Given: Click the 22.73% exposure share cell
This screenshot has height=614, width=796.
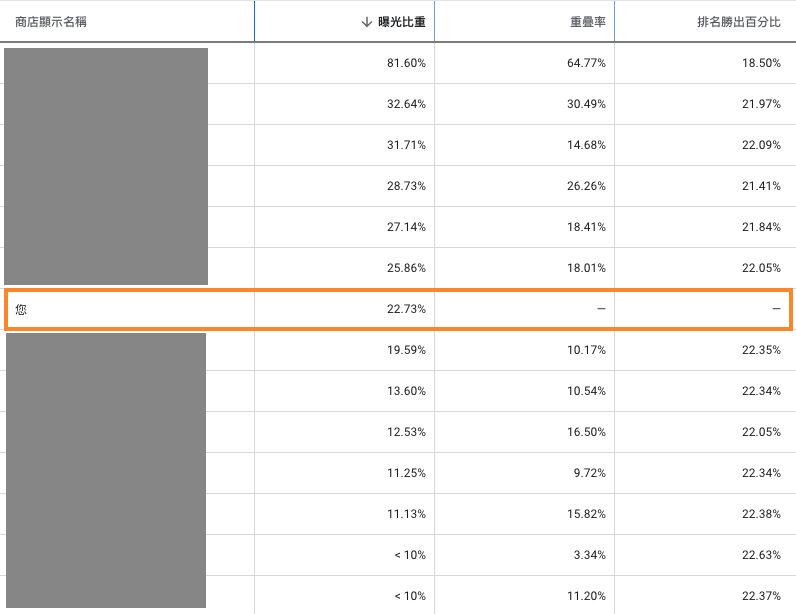Looking at the screenshot, I should [345, 309].
